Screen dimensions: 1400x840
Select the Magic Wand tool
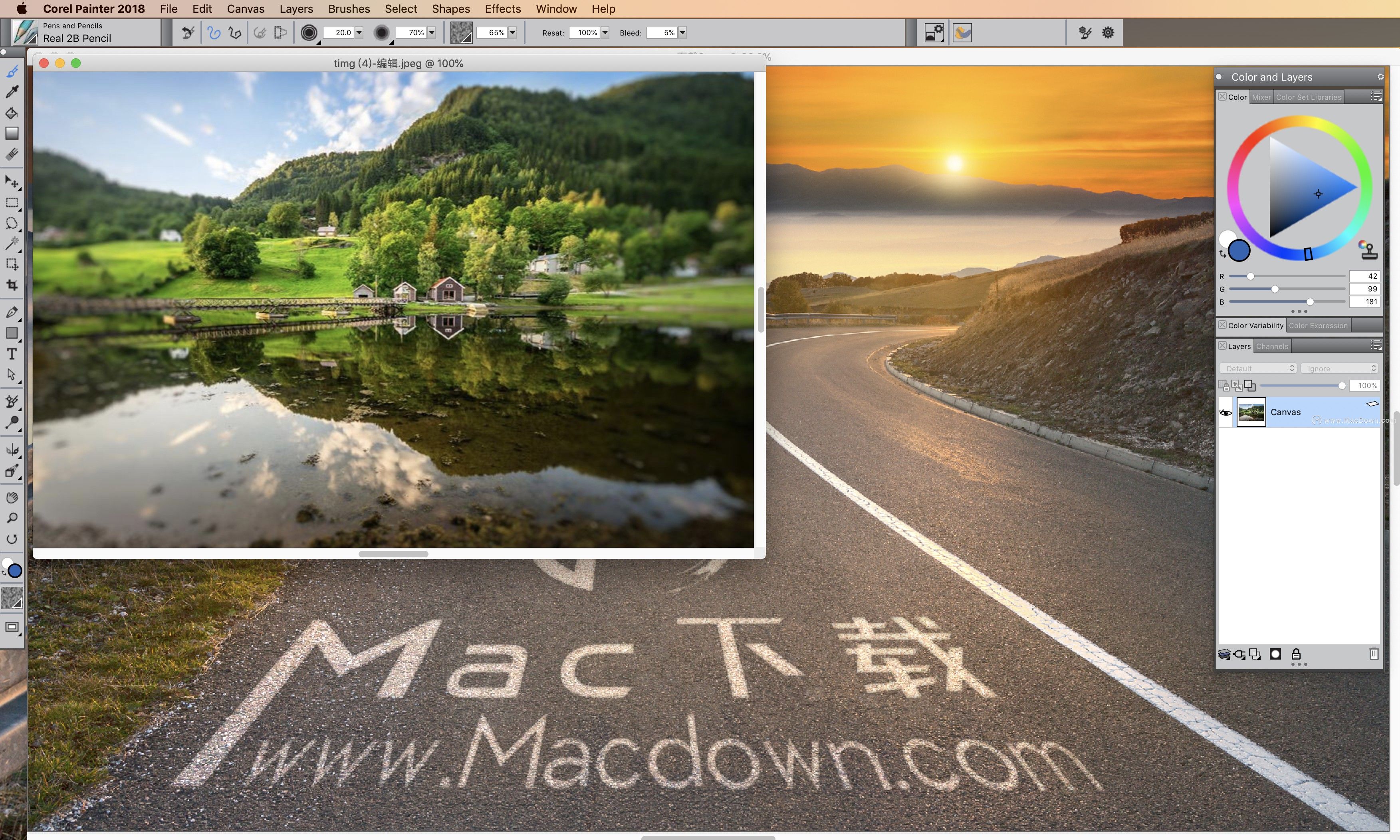(x=12, y=244)
